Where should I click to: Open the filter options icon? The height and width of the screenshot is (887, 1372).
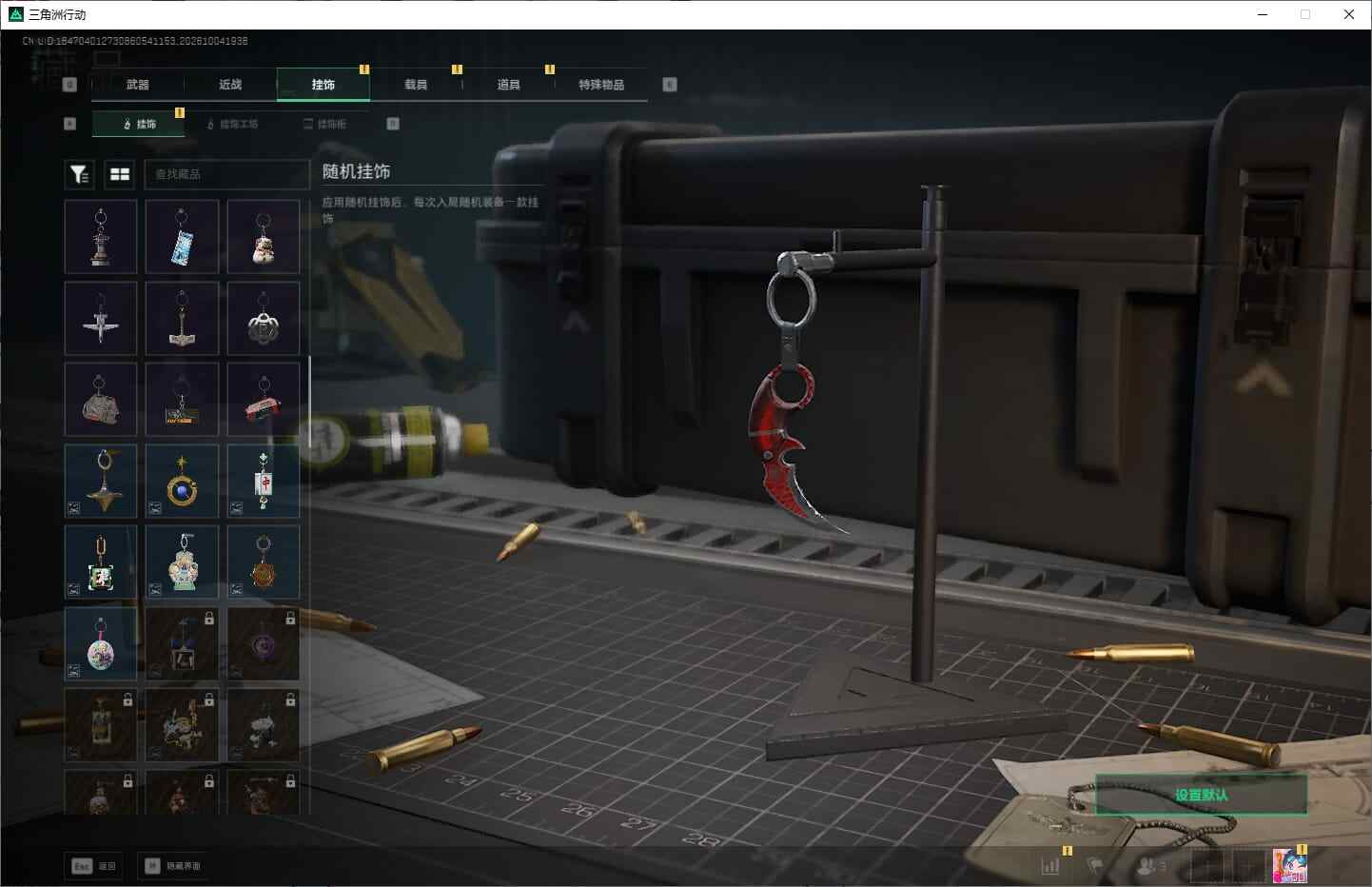79,174
